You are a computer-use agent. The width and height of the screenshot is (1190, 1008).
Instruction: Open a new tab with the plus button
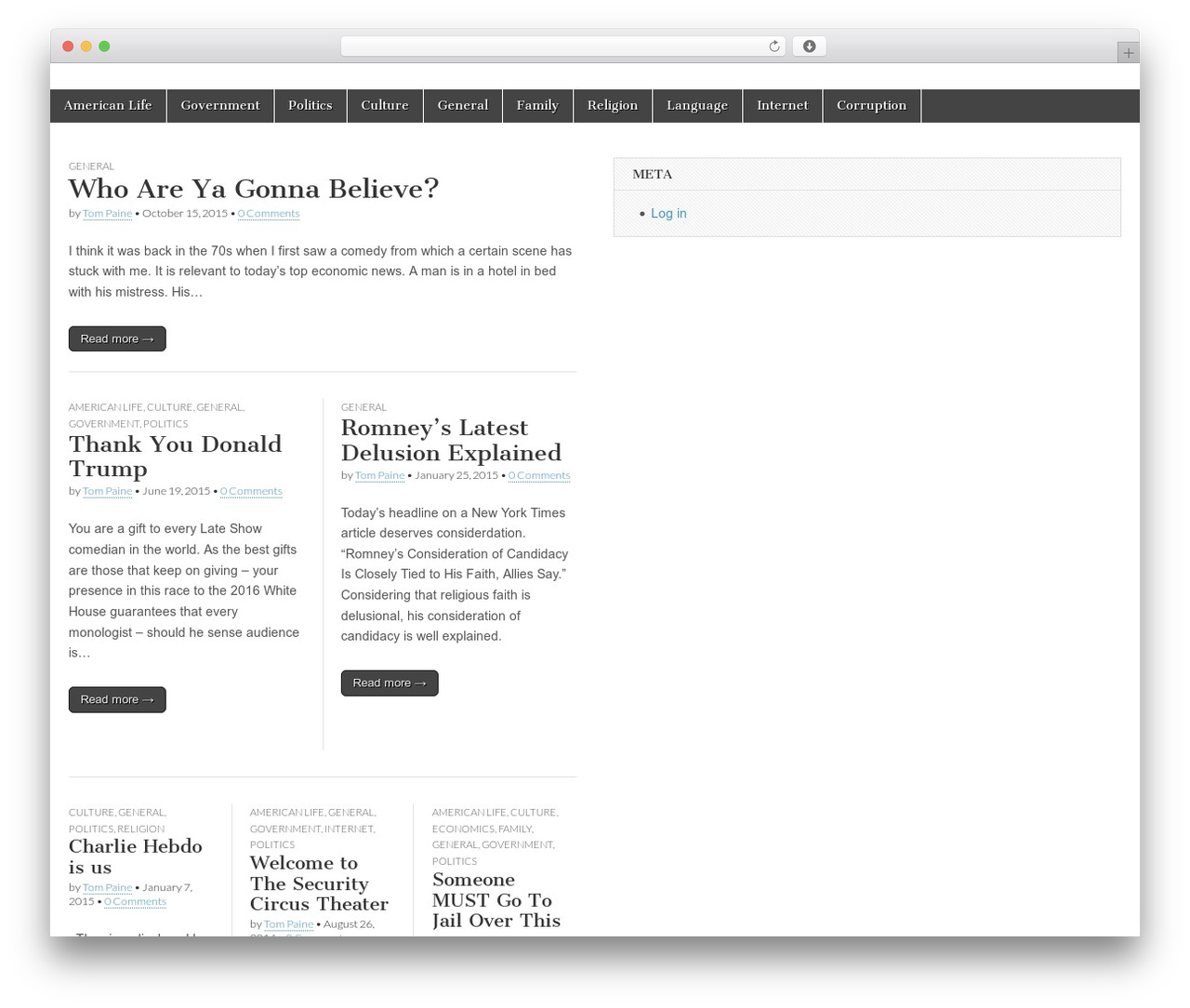[x=1128, y=53]
